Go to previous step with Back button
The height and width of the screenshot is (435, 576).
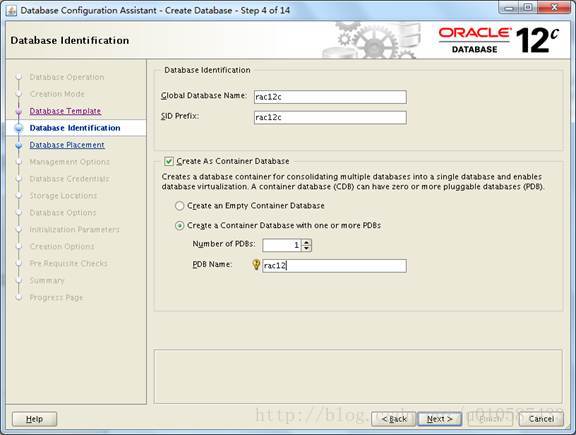coord(394,419)
